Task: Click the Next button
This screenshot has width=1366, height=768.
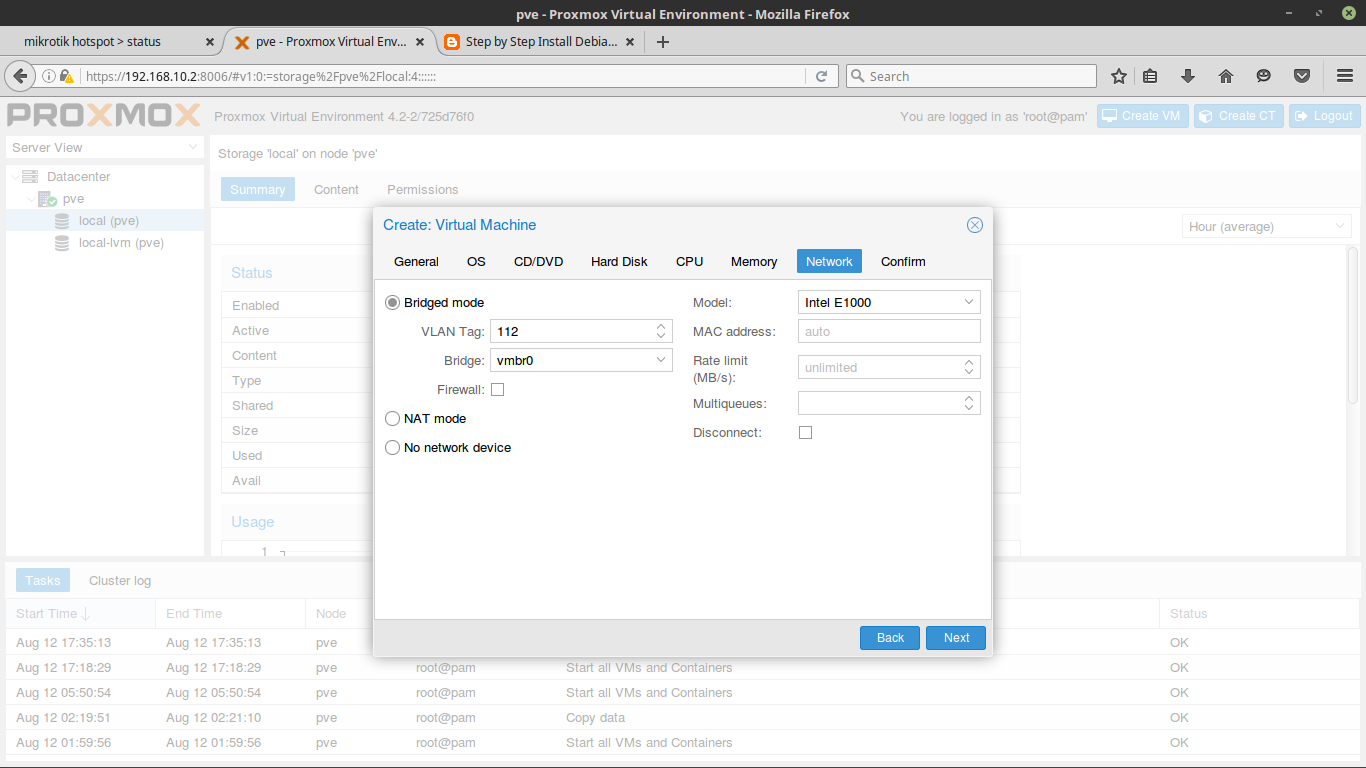Action: [956, 638]
